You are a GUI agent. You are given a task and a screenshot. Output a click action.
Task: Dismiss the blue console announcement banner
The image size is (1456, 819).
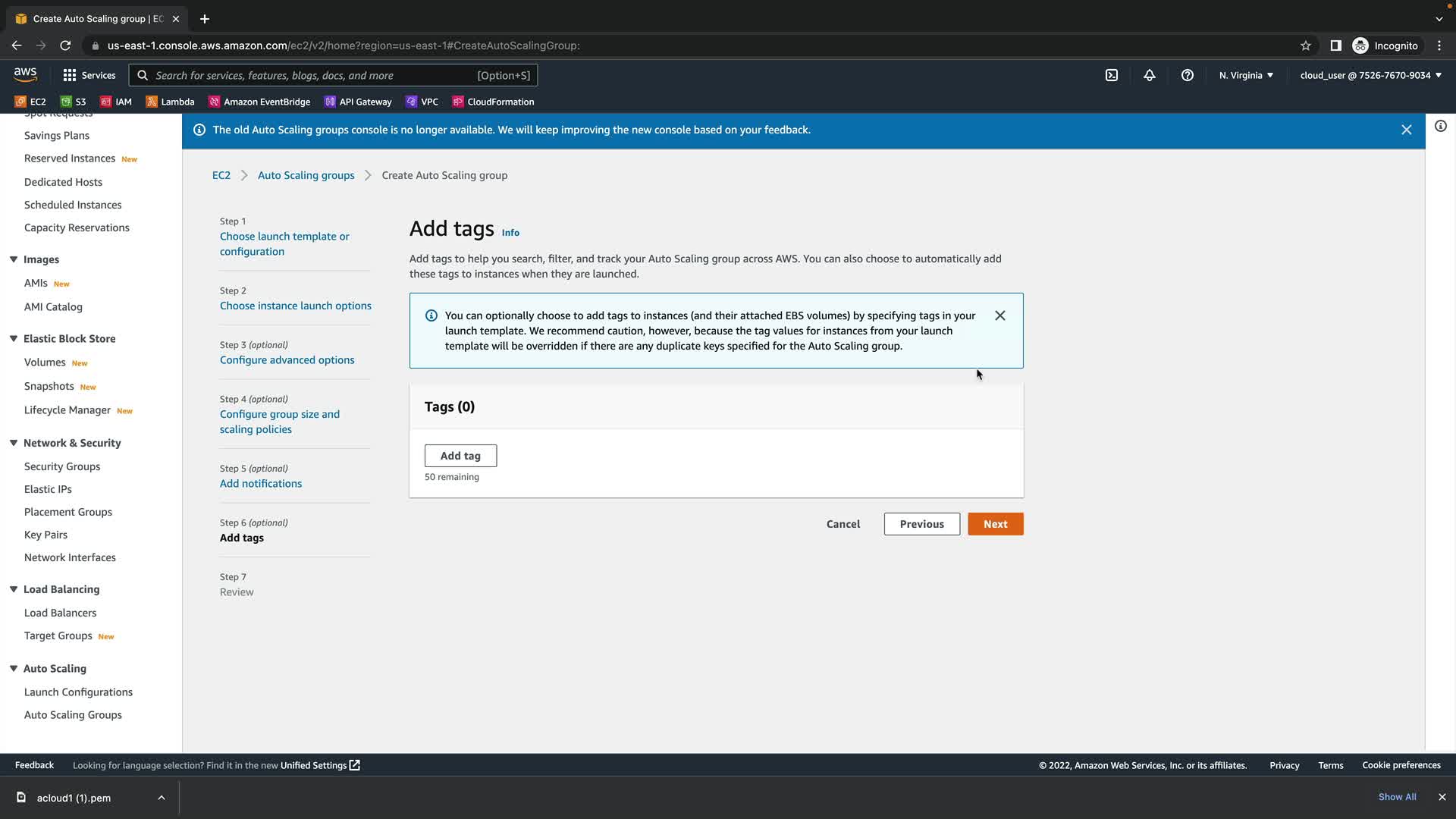point(1406,130)
